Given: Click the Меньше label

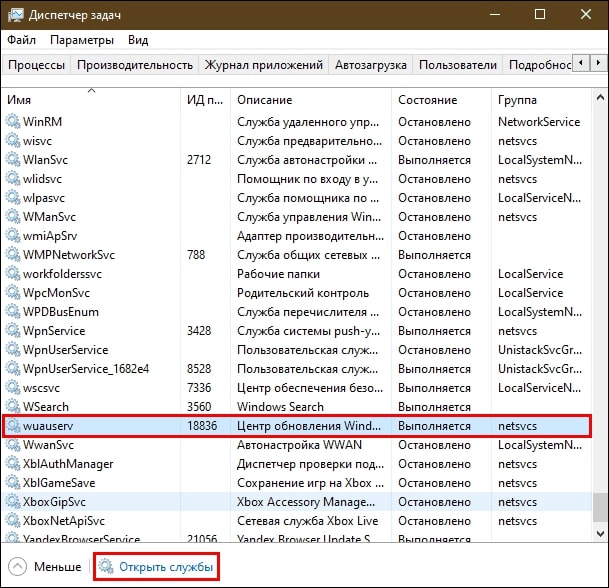Looking at the screenshot, I should (x=57, y=567).
